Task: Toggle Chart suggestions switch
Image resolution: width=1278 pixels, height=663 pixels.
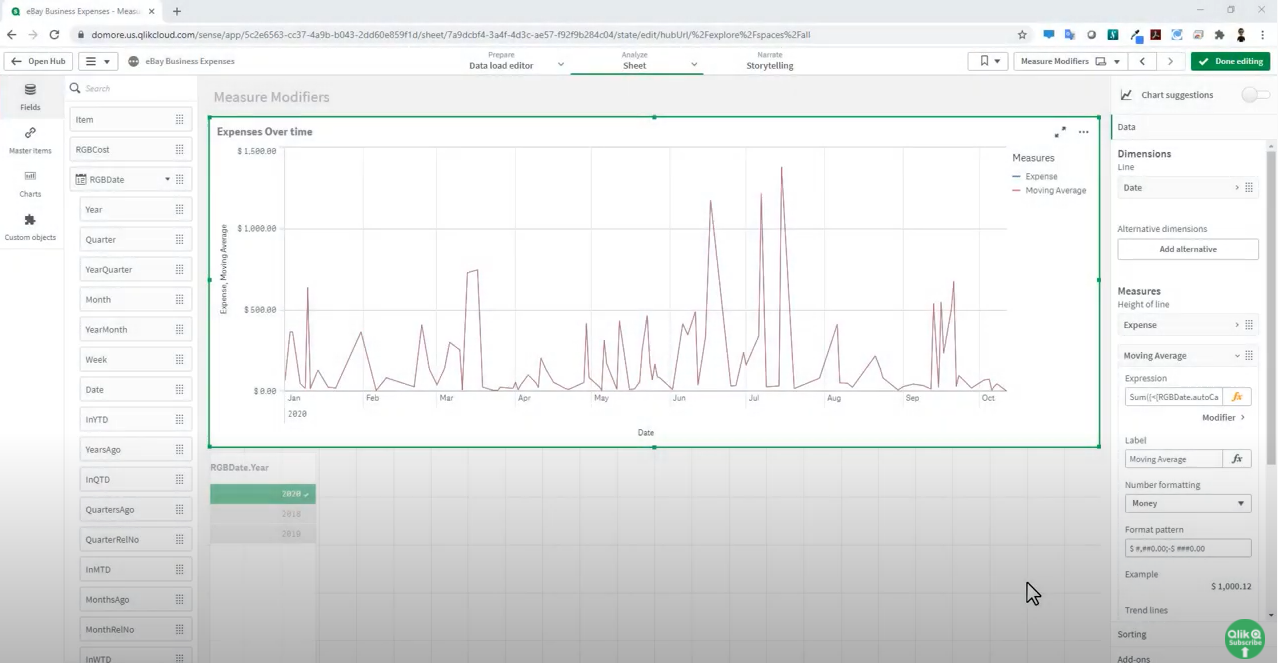Action: [1254, 95]
